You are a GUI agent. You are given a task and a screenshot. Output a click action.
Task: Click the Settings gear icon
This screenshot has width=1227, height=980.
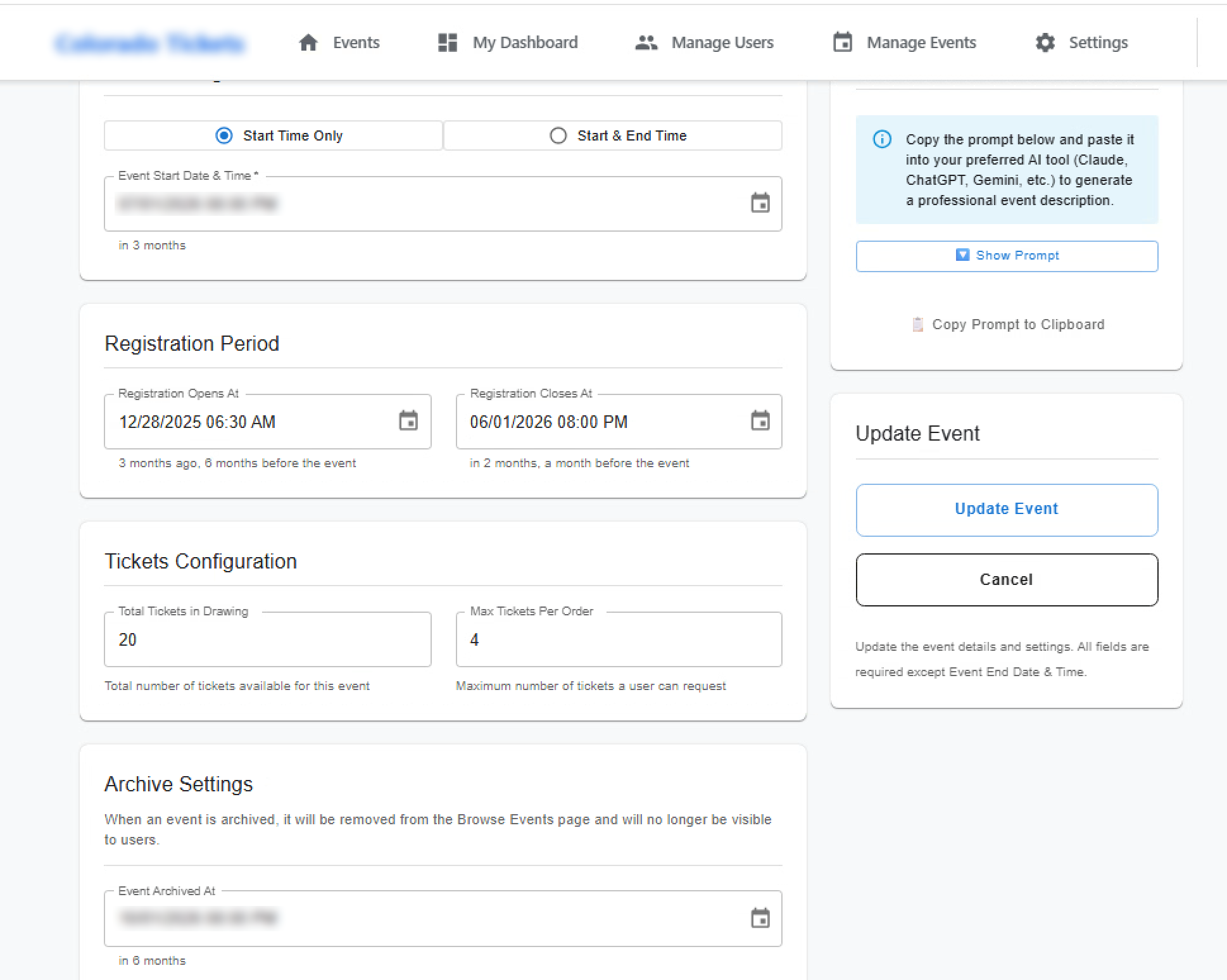(x=1045, y=42)
